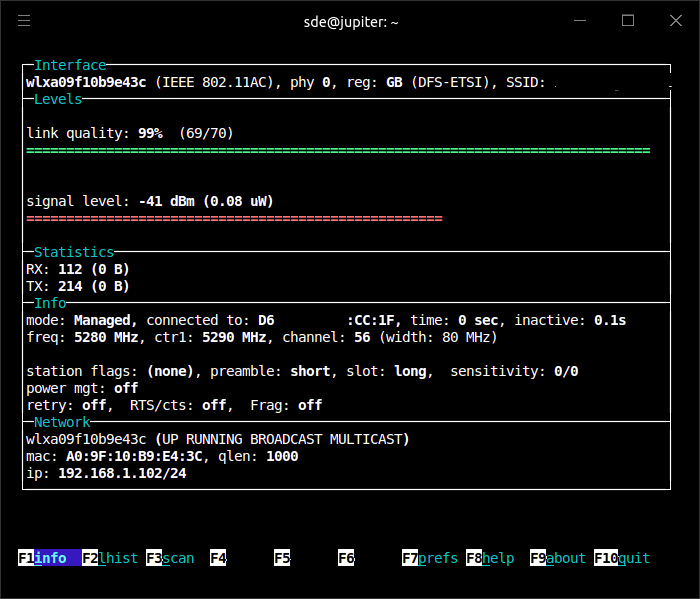
Task: Close the terminal window
Action: click(x=676, y=21)
